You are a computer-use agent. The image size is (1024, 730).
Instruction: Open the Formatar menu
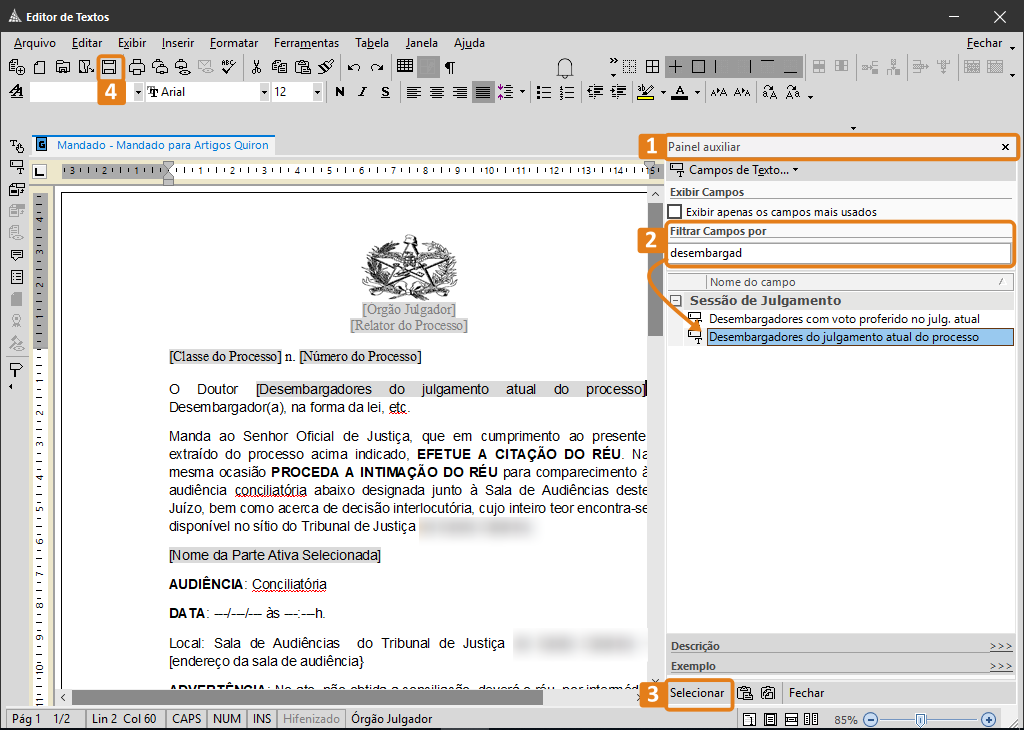[x=234, y=43]
